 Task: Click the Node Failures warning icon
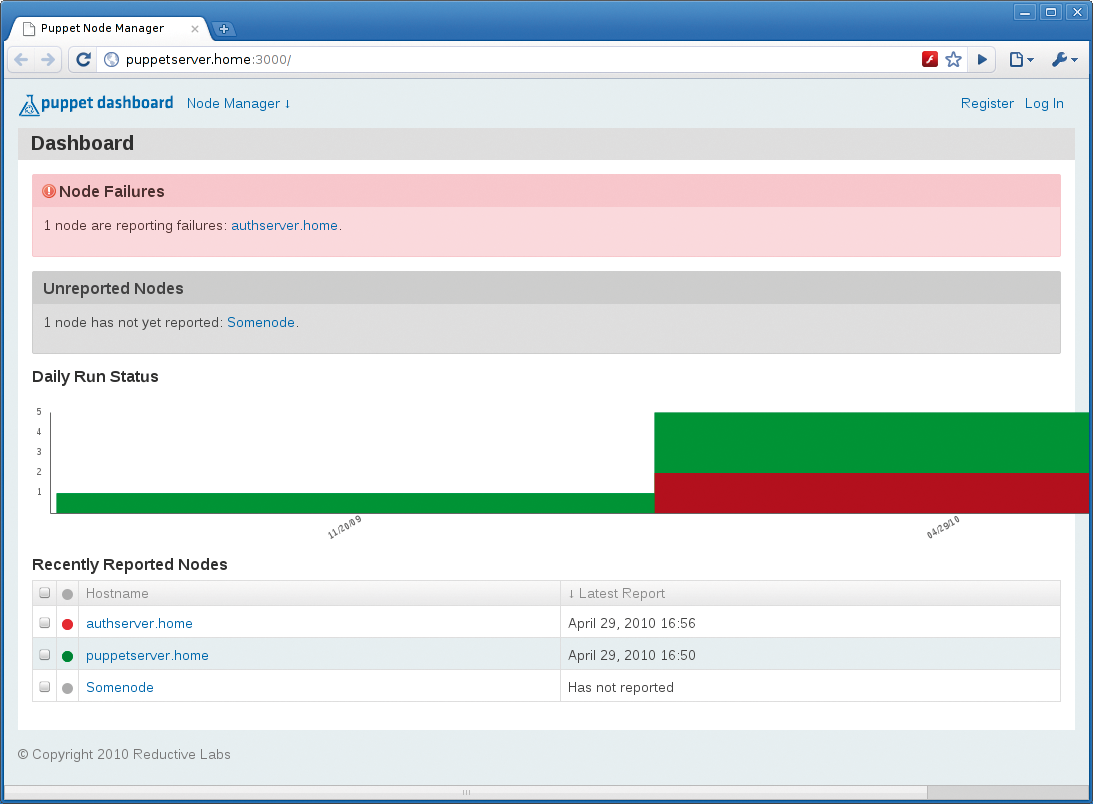pos(49,191)
